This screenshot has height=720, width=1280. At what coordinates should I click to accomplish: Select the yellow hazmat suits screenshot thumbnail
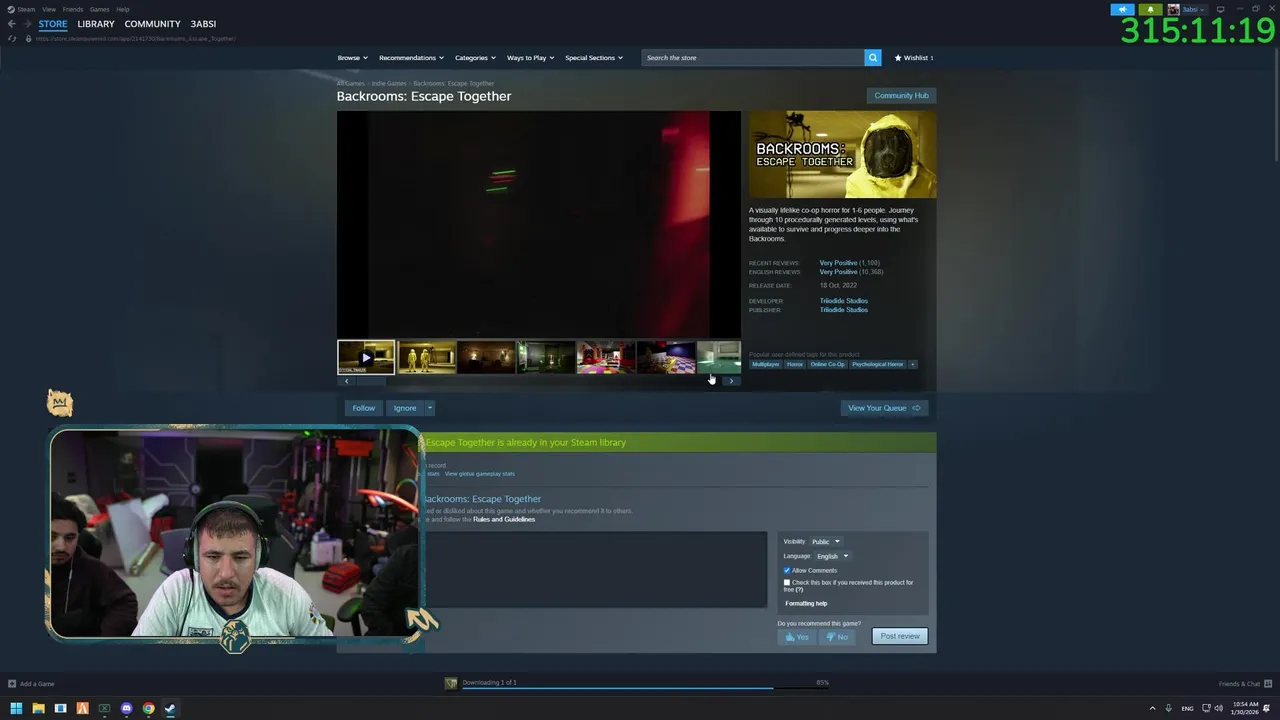427,357
